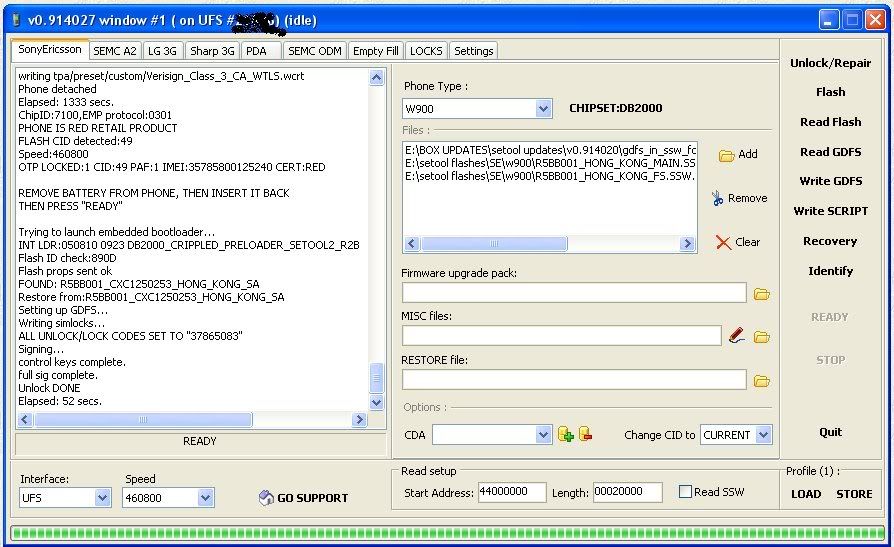
Task: Click the log line with IMEI:35785800125240
Action: (x=172, y=168)
